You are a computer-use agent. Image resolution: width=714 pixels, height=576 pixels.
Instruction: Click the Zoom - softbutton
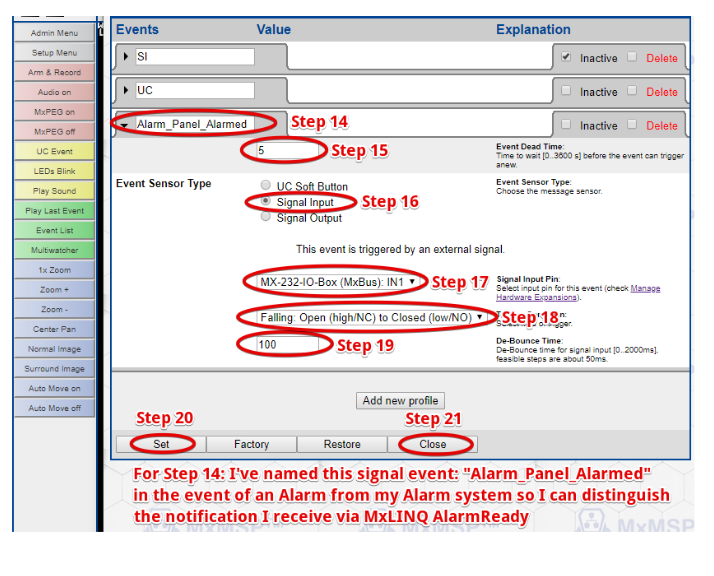coord(54,309)
